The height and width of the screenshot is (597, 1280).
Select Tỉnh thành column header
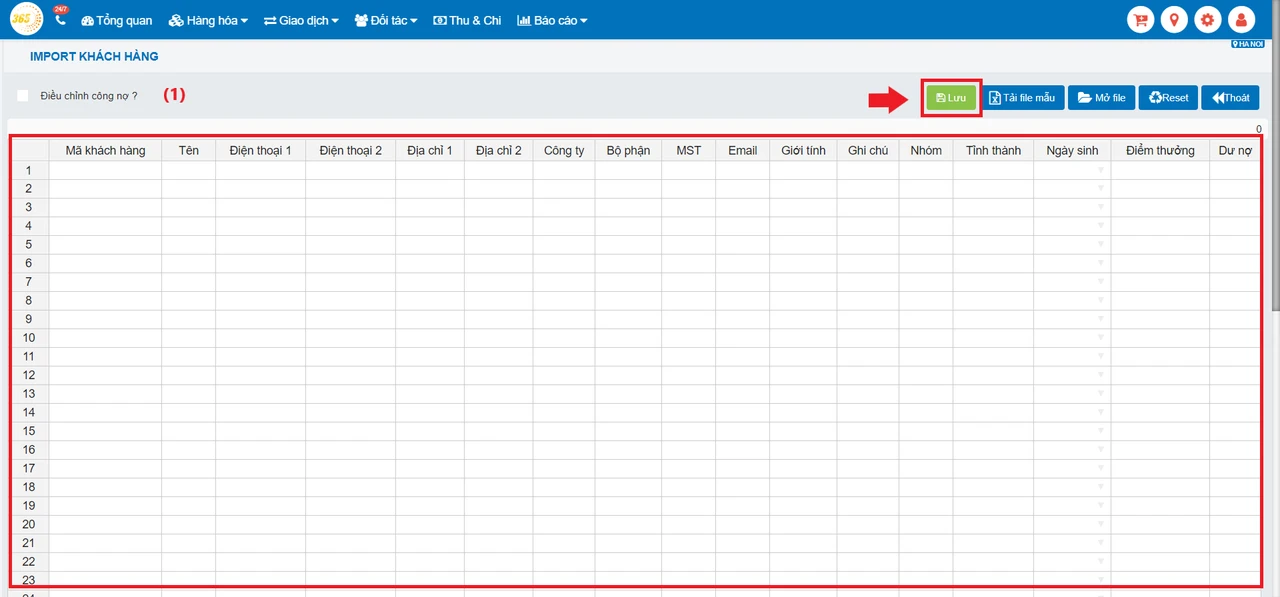994,151
